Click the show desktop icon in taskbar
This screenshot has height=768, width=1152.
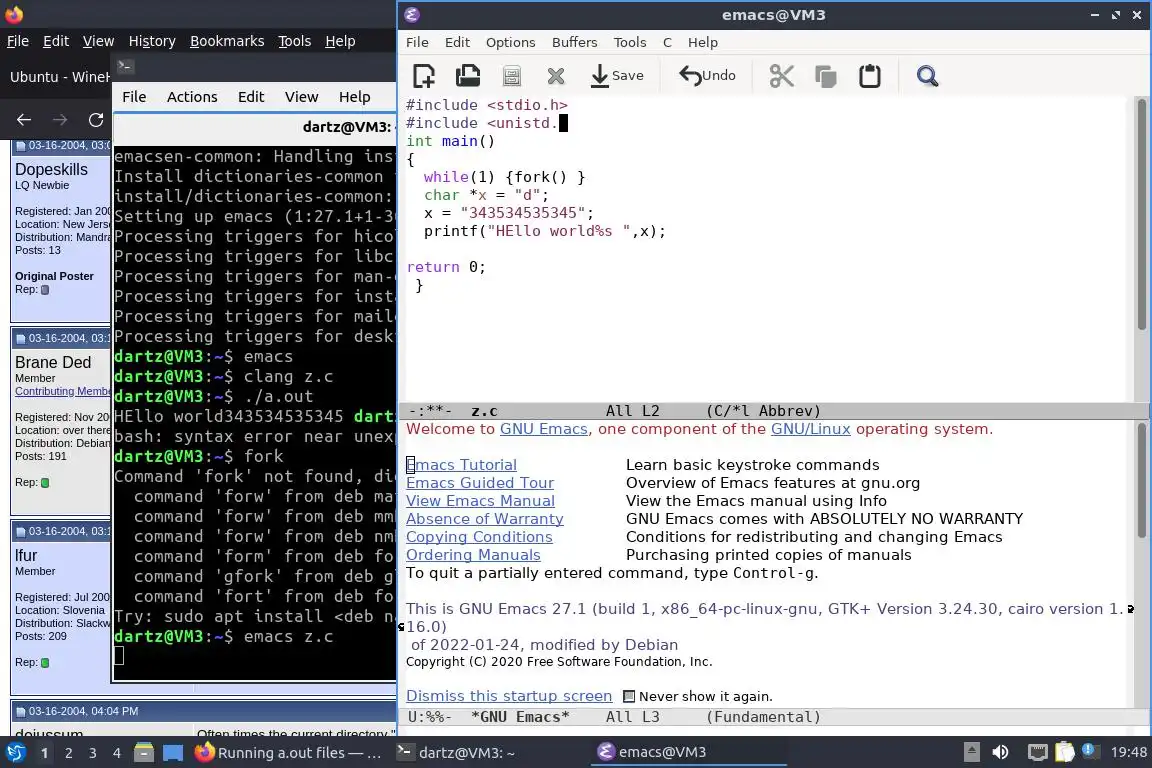tap(173, 753)
